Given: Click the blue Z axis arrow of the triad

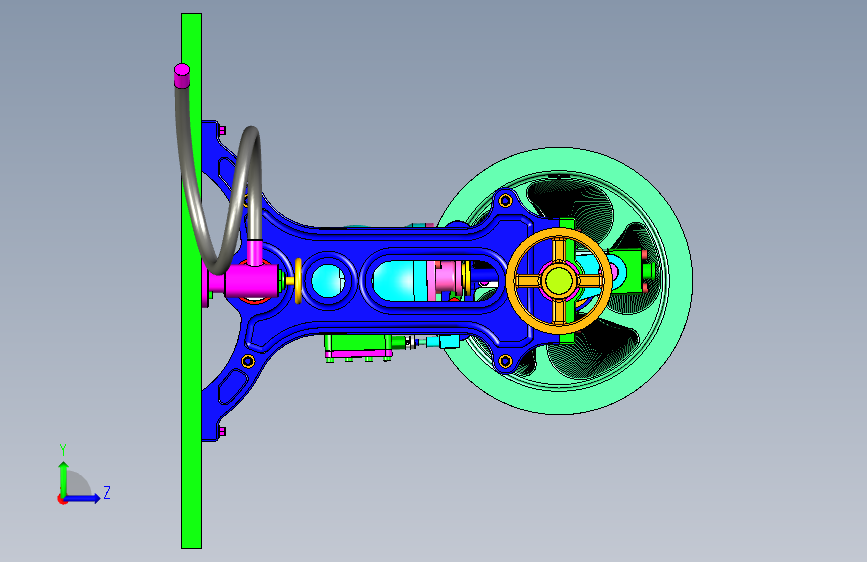Looking at the screenshot, I should (83, 498).
